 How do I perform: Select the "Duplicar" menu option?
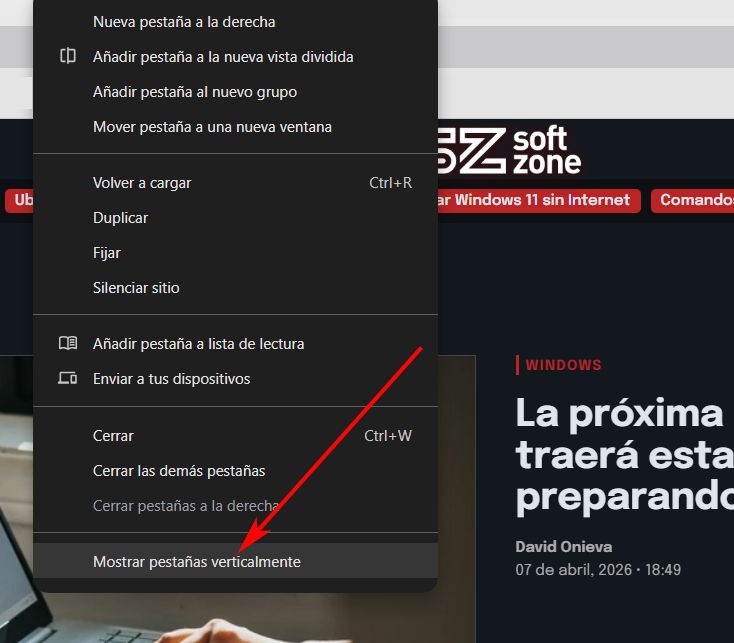[235, 218]
